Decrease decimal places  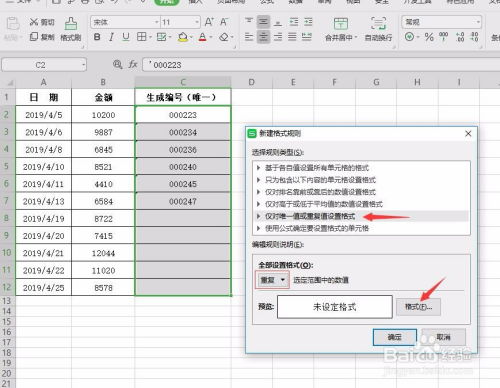(475, 37)
